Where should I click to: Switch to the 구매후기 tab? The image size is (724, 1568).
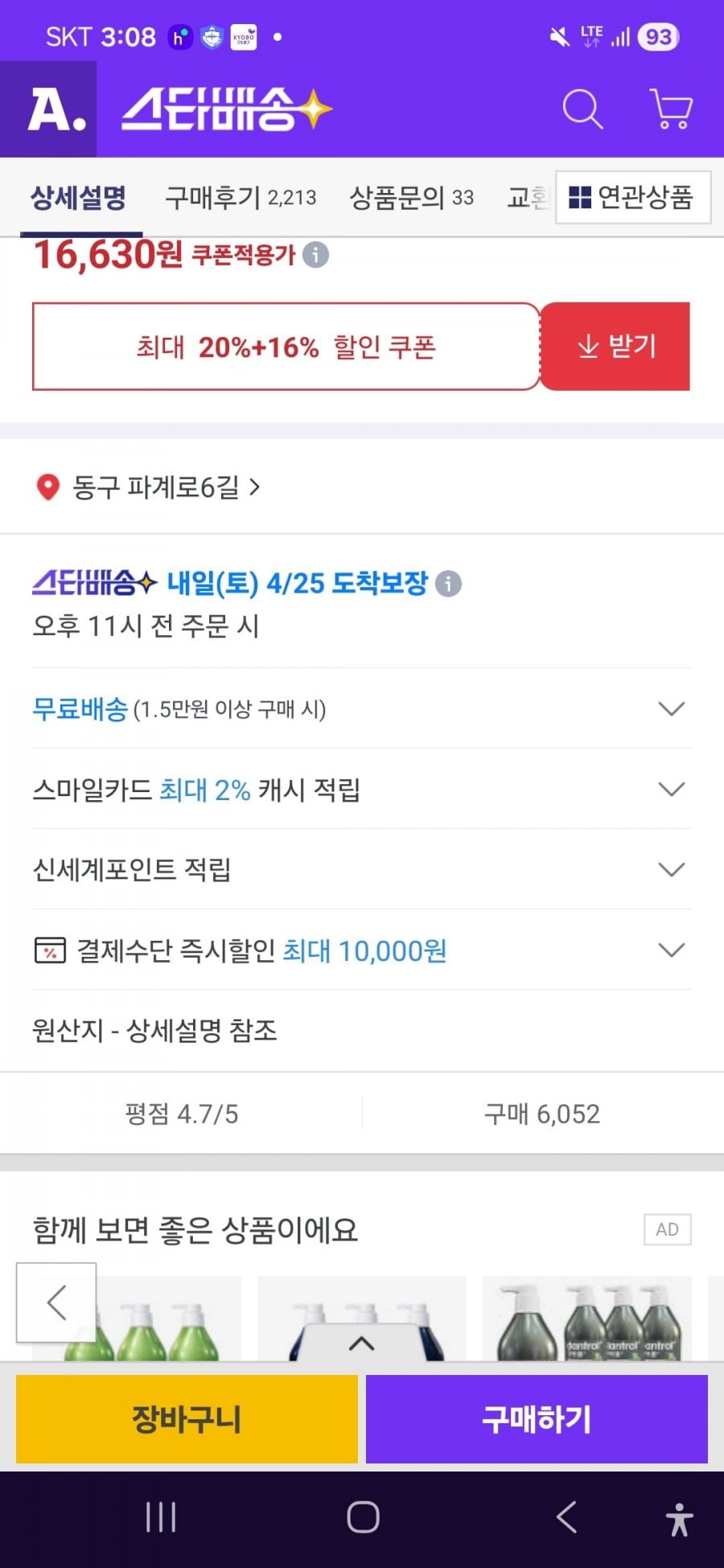240,197
